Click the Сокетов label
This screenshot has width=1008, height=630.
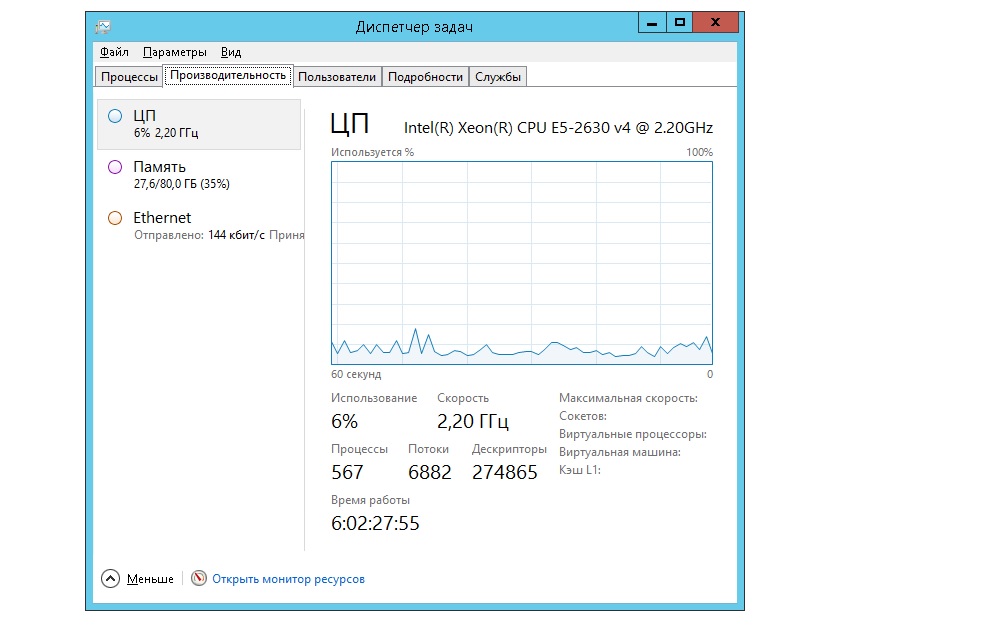[x=583, y=416]
